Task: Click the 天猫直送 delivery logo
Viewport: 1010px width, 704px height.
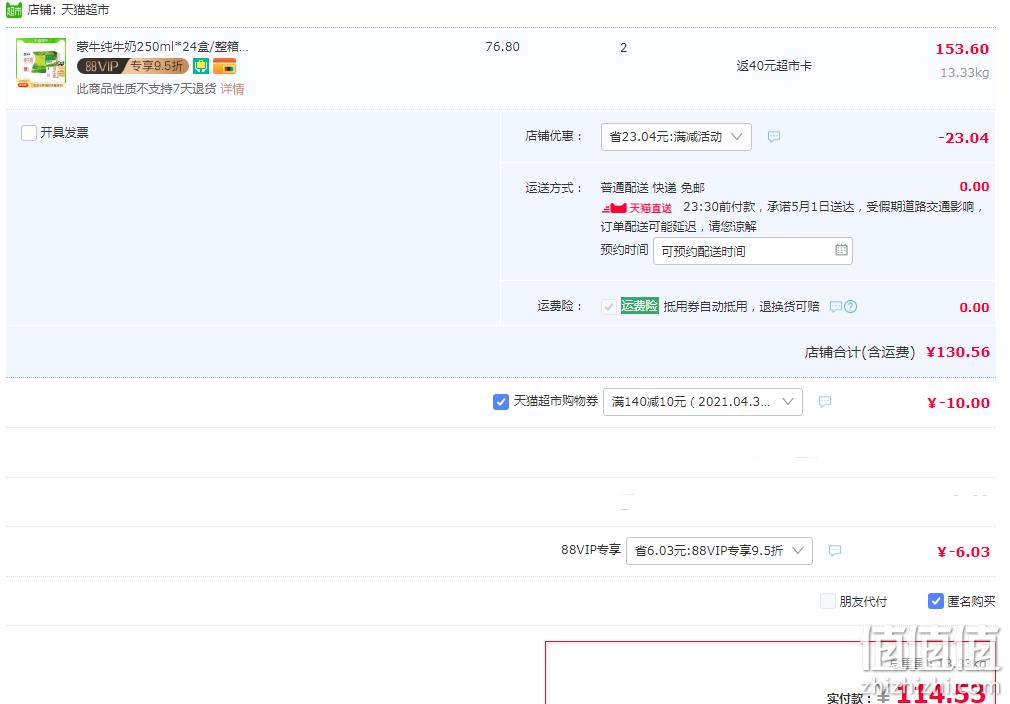Action: point(636,207)
